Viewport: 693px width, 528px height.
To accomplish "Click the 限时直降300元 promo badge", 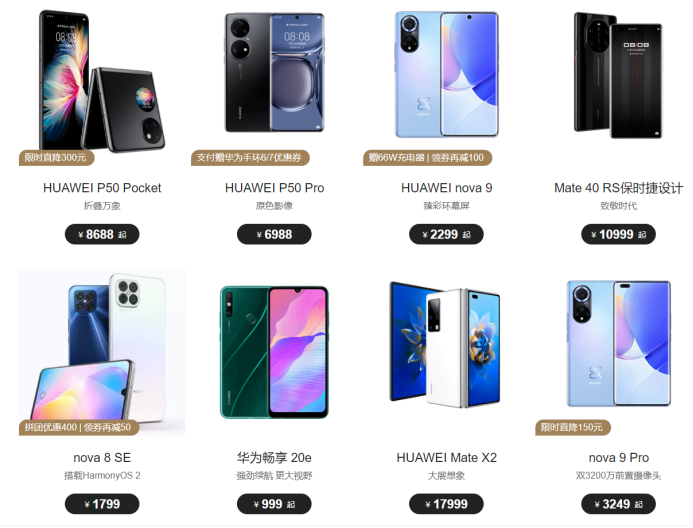I will [x=57, y=158].
